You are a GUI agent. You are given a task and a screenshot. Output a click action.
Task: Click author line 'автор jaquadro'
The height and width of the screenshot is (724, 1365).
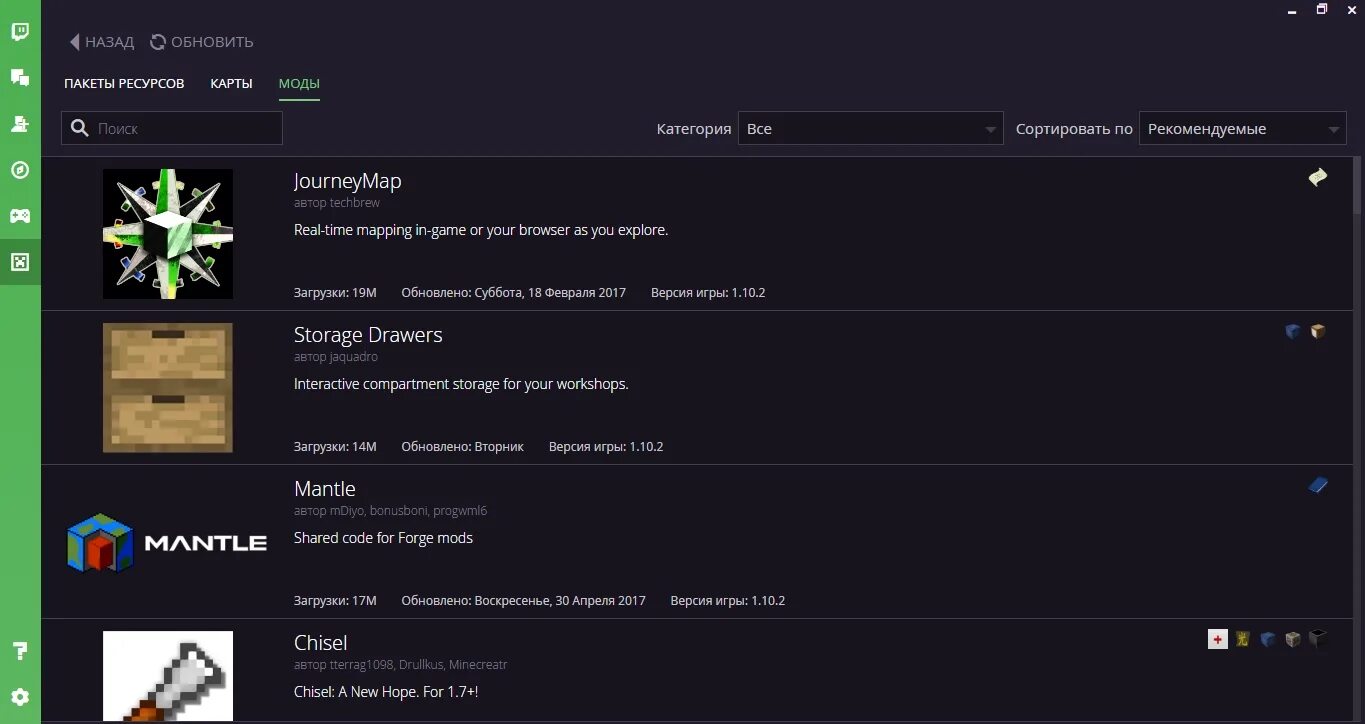[x=336, y=357]
